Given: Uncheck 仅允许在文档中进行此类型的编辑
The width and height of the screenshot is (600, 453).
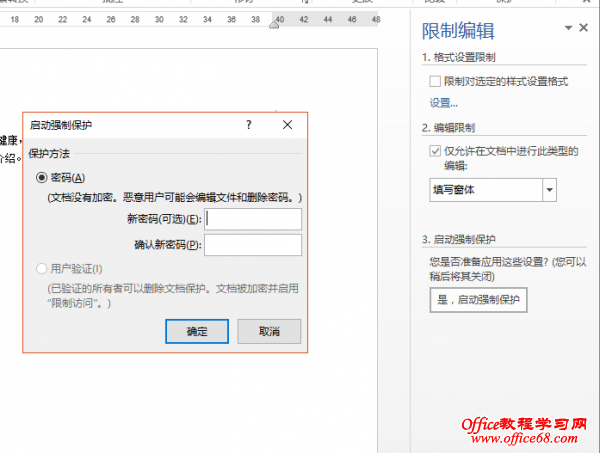Looking at the screenshot, I should click(435, 151).
